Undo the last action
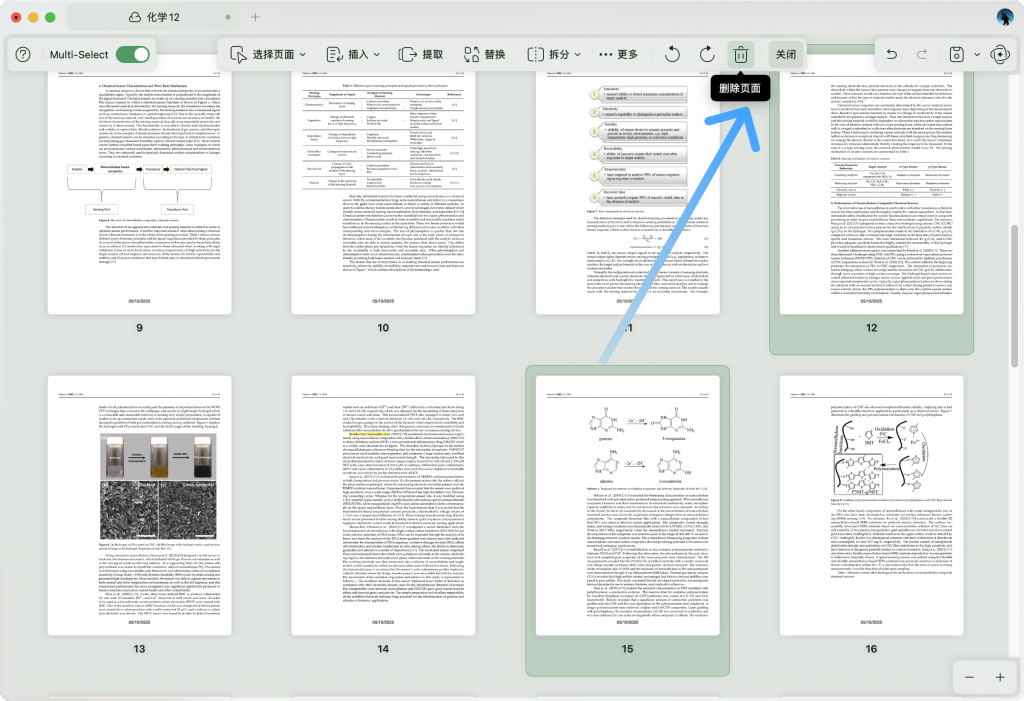 [x=891, y=54]
